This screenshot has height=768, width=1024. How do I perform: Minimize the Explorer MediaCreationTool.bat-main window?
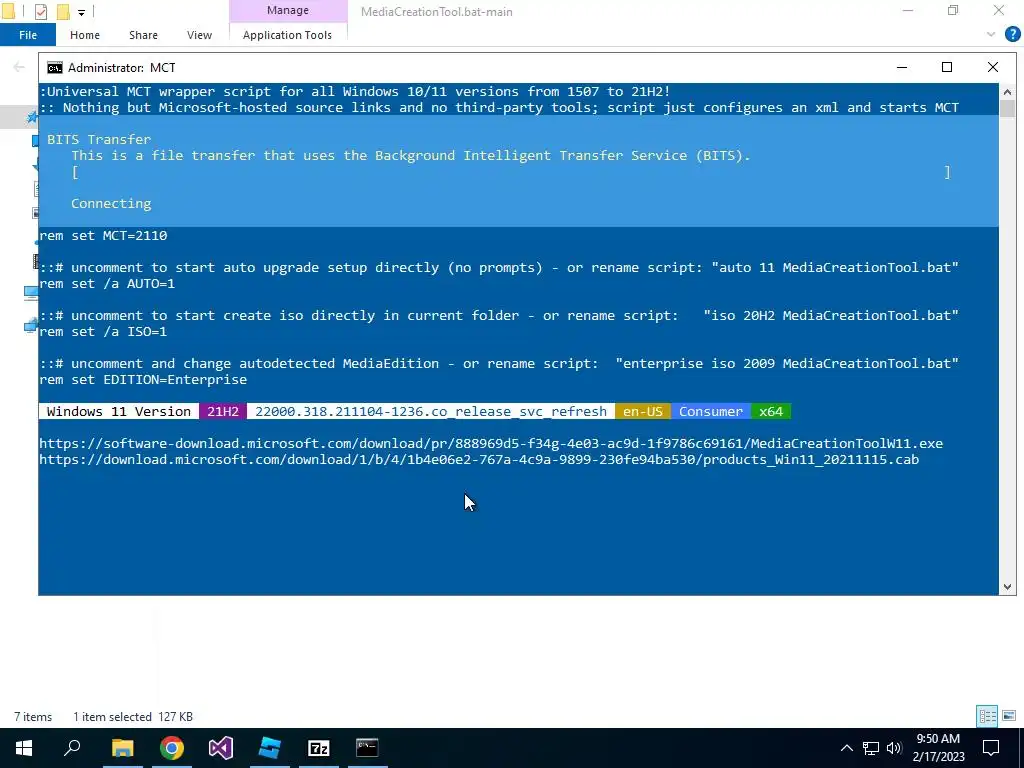[x=908, y=11]
